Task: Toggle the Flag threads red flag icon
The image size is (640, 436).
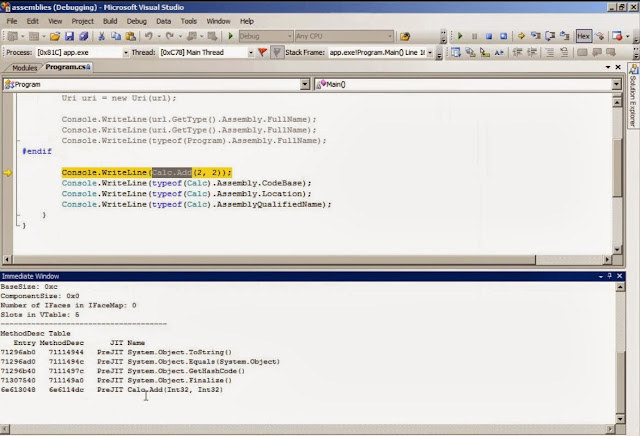Action: coord(262,52)
